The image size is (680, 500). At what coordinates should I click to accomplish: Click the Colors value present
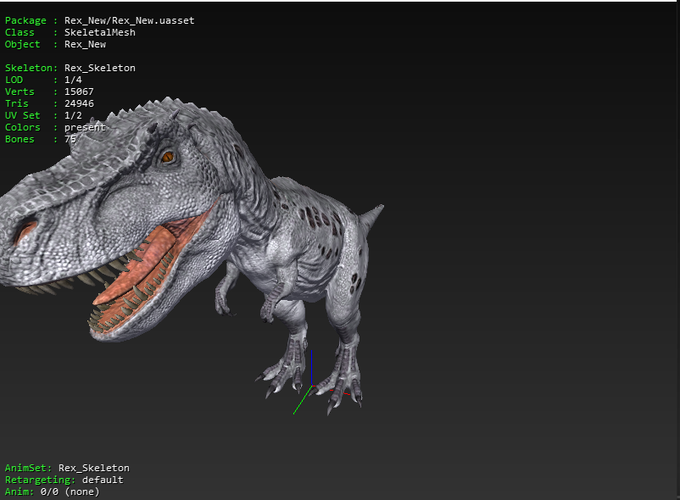[x=85, y=127]
